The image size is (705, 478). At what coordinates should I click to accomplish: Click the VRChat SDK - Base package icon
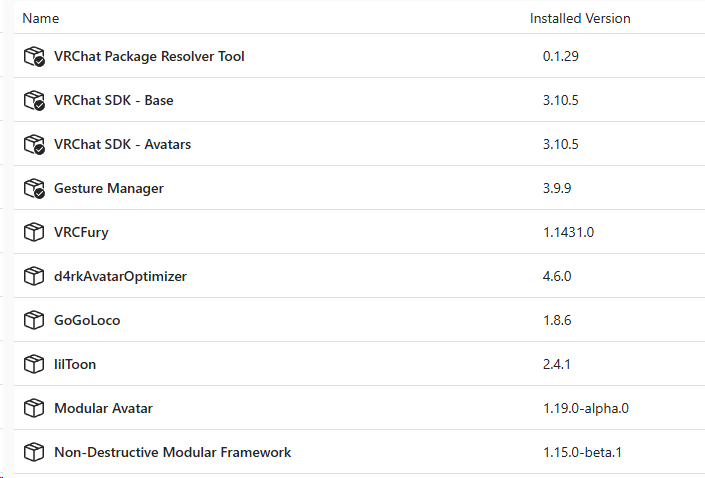point(34,100)
